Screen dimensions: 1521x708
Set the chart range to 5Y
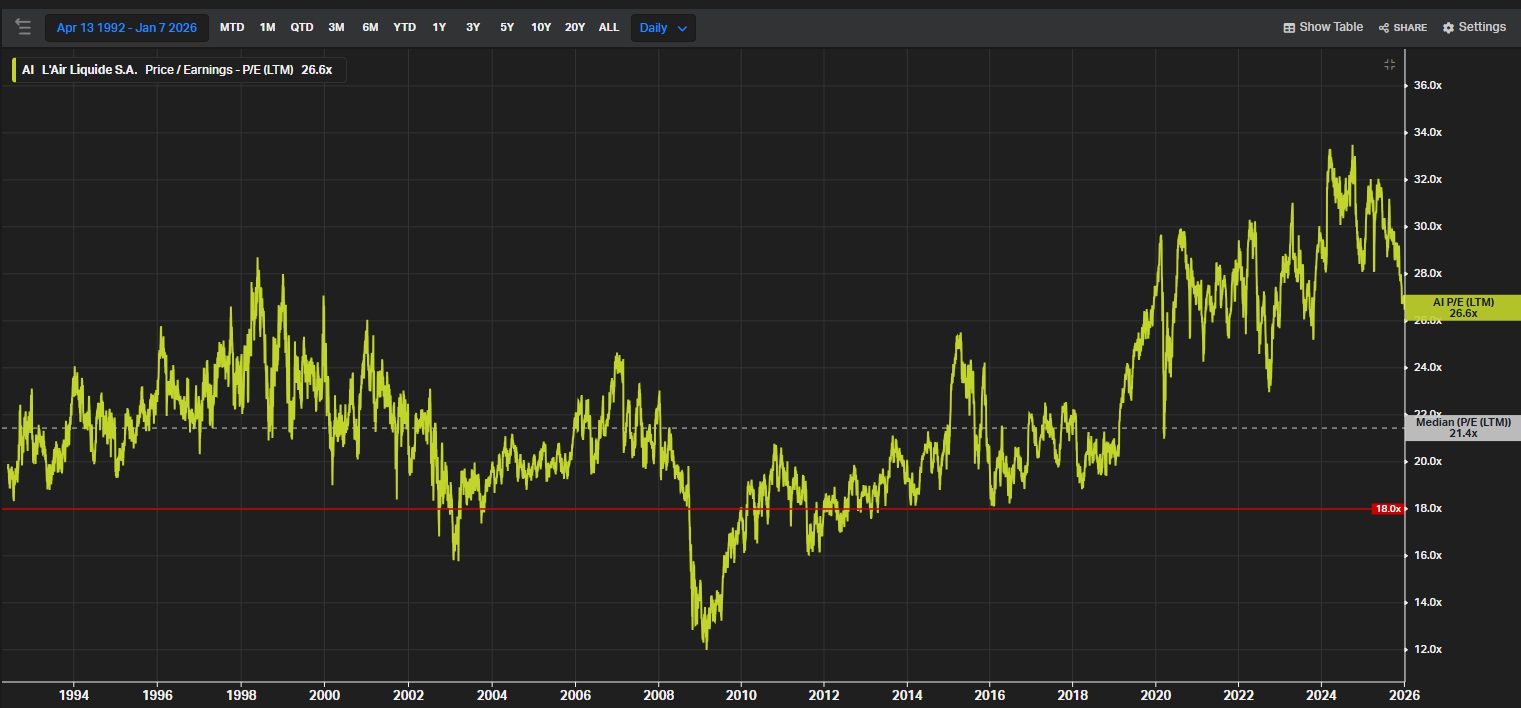pos(507,28)
